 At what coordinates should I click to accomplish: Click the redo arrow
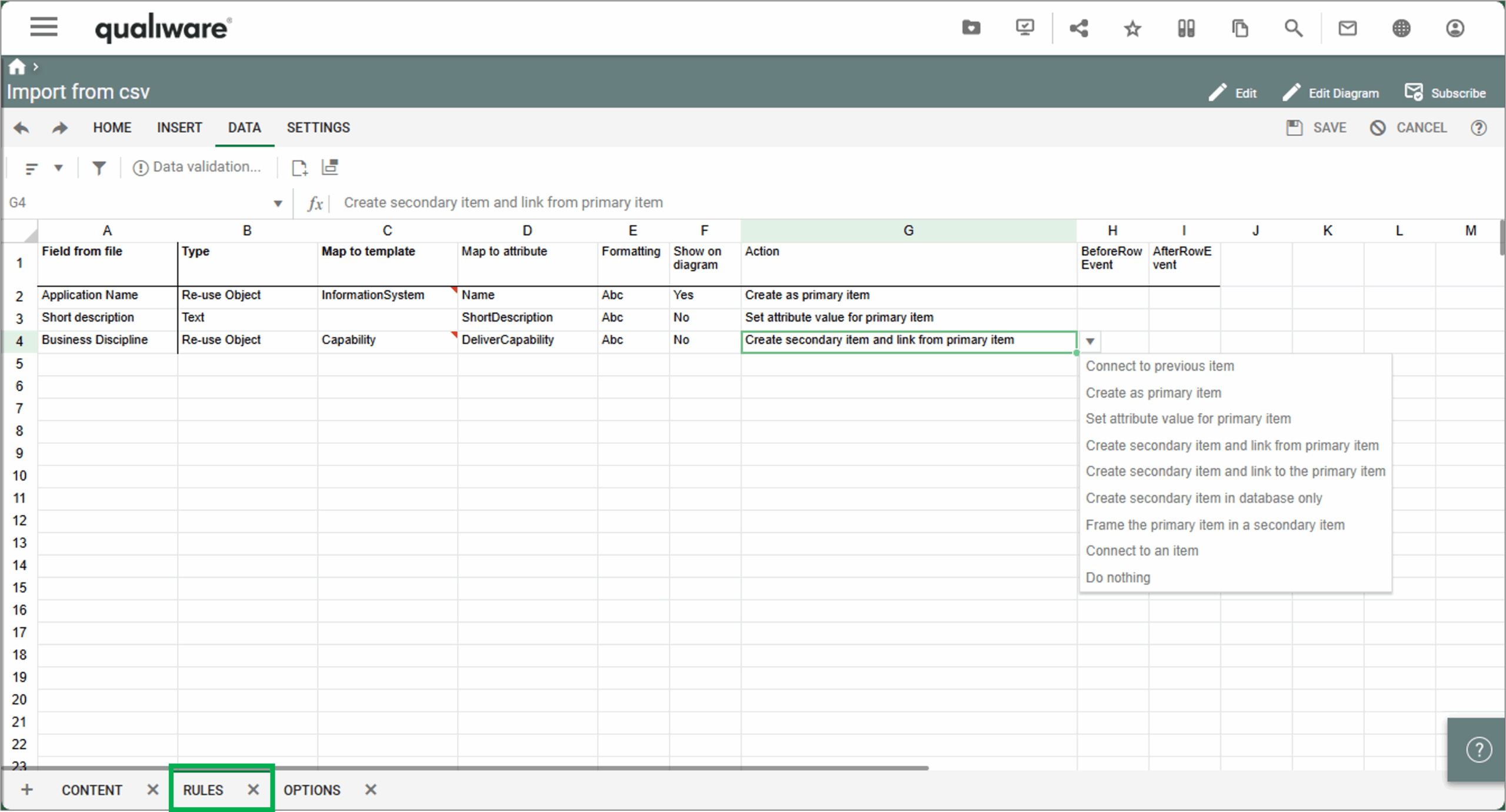pos(59,128)
